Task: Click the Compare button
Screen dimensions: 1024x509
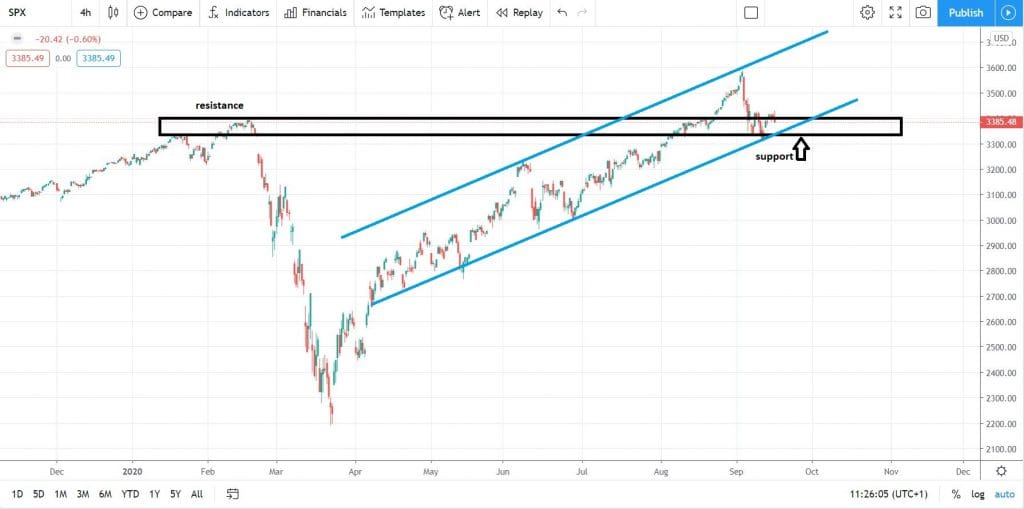Action: pyautogui.click(x=163, y=13)
